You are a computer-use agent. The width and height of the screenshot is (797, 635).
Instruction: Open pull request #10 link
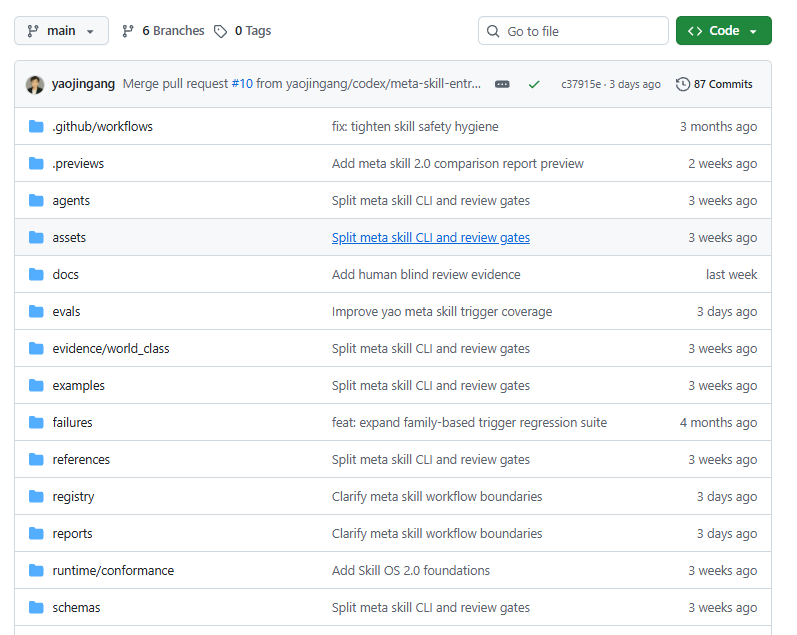pos(242,84)
